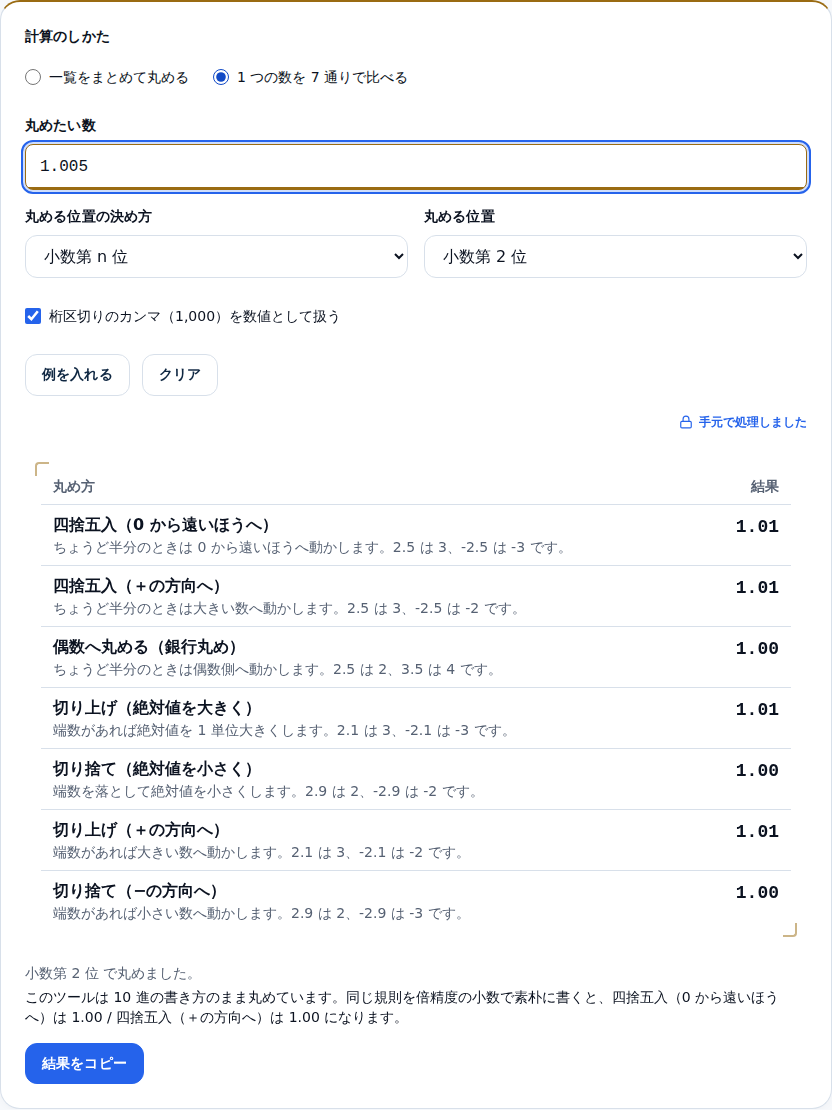832x1110 pixels.
Task: Toggle the 桁区切りのカンマ checkbox
Action: point(33,316)
